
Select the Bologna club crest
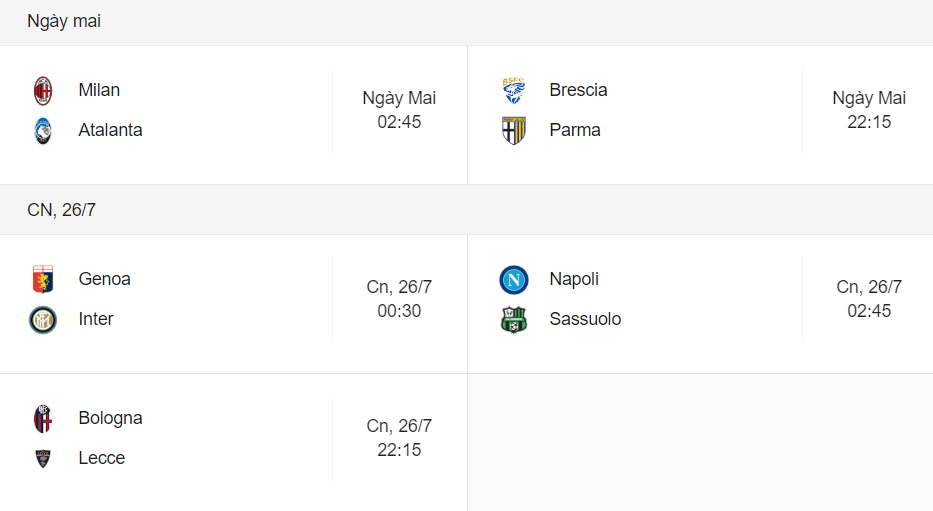pos(43,419)
